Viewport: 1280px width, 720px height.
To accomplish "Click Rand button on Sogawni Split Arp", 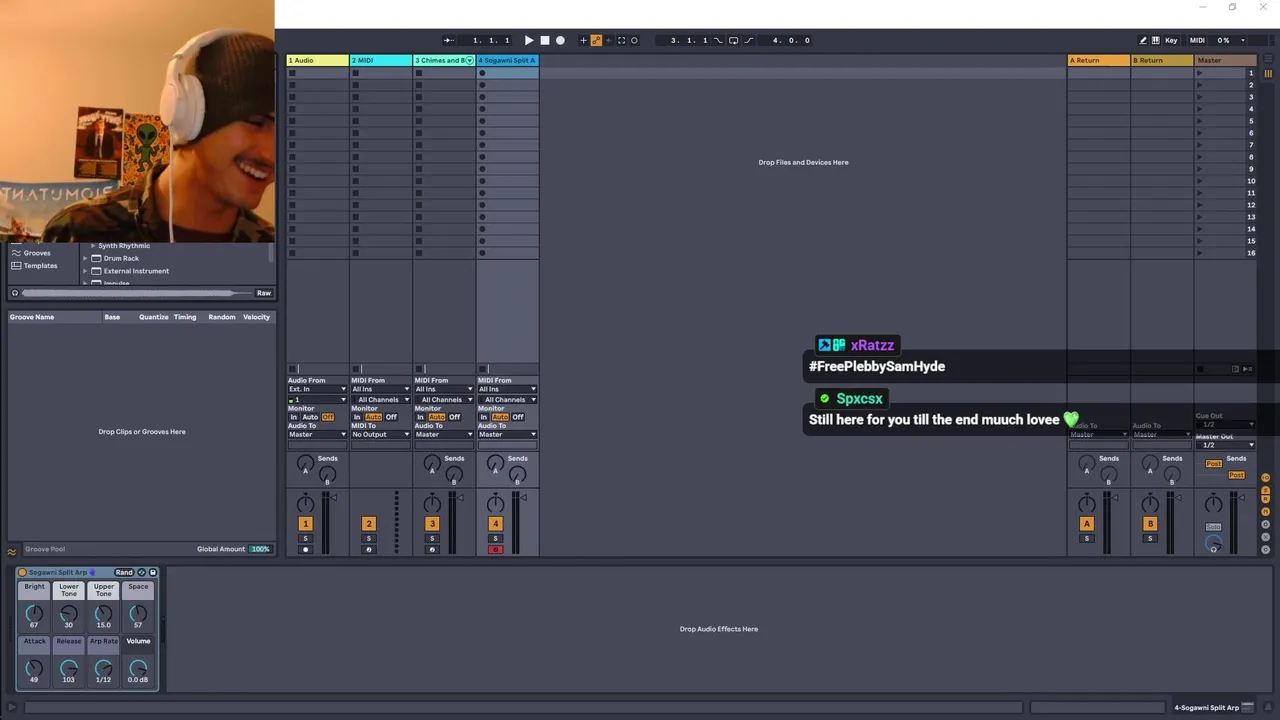I will 124,572.
